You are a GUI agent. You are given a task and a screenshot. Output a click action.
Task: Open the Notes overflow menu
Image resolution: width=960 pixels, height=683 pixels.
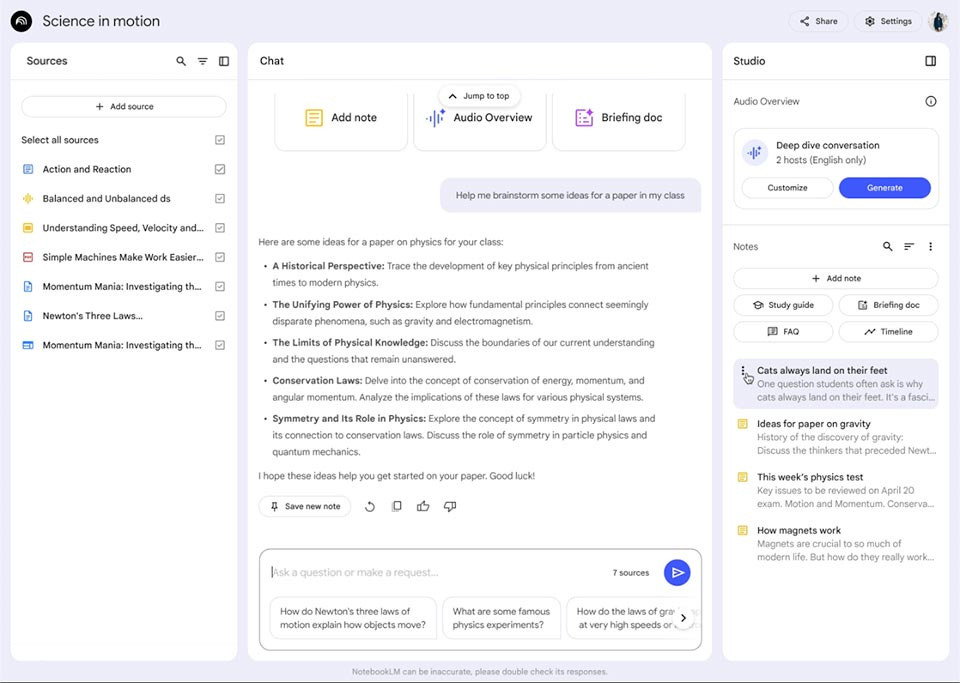pyautogui.click(x=930, y=246)
